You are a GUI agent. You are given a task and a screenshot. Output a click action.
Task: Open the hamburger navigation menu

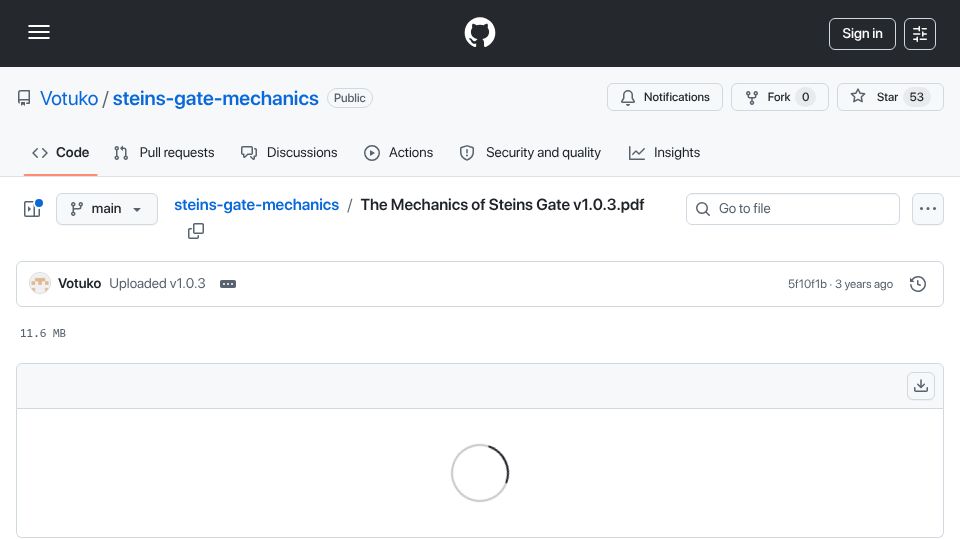[39, 32]
